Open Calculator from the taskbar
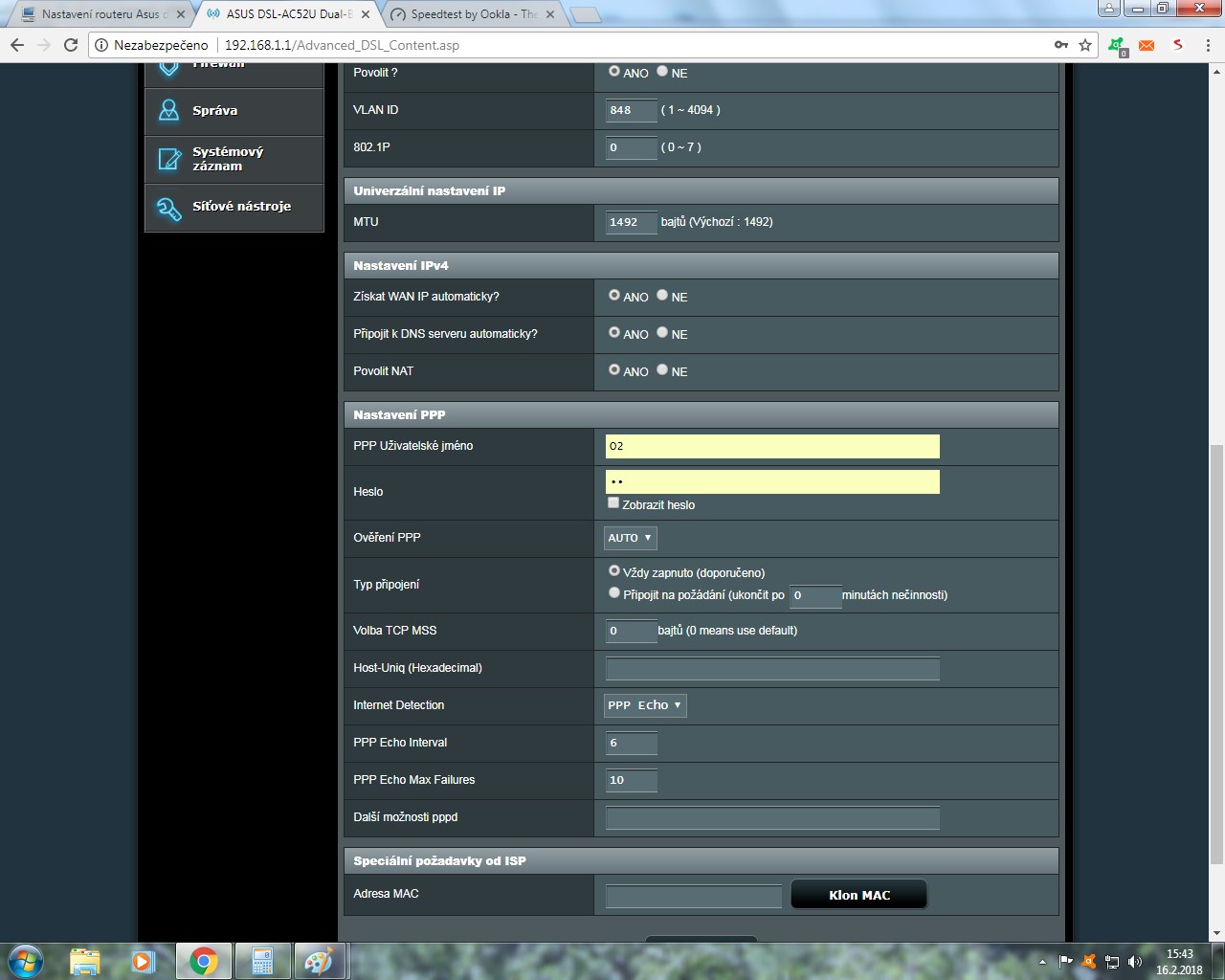This screenshot has height=980, width=1225. click(262, 961)
